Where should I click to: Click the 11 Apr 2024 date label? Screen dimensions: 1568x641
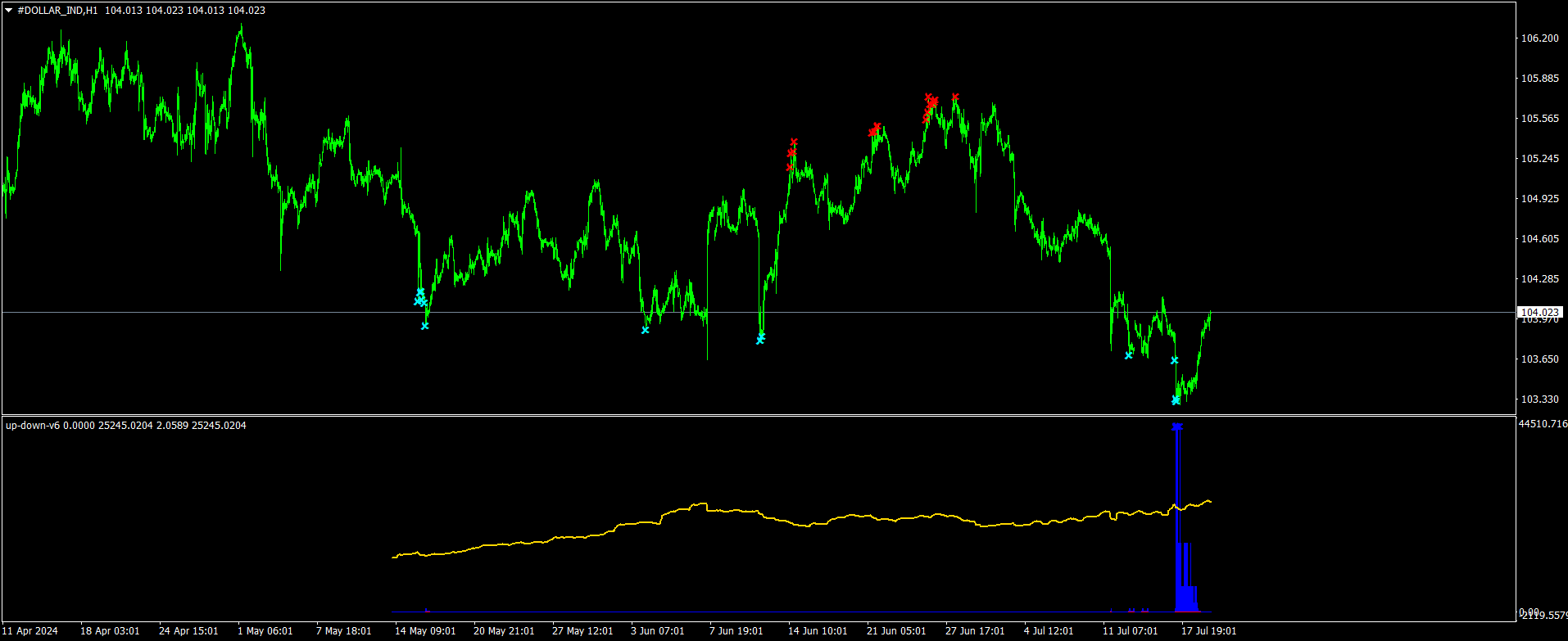[x=31, y=631]
